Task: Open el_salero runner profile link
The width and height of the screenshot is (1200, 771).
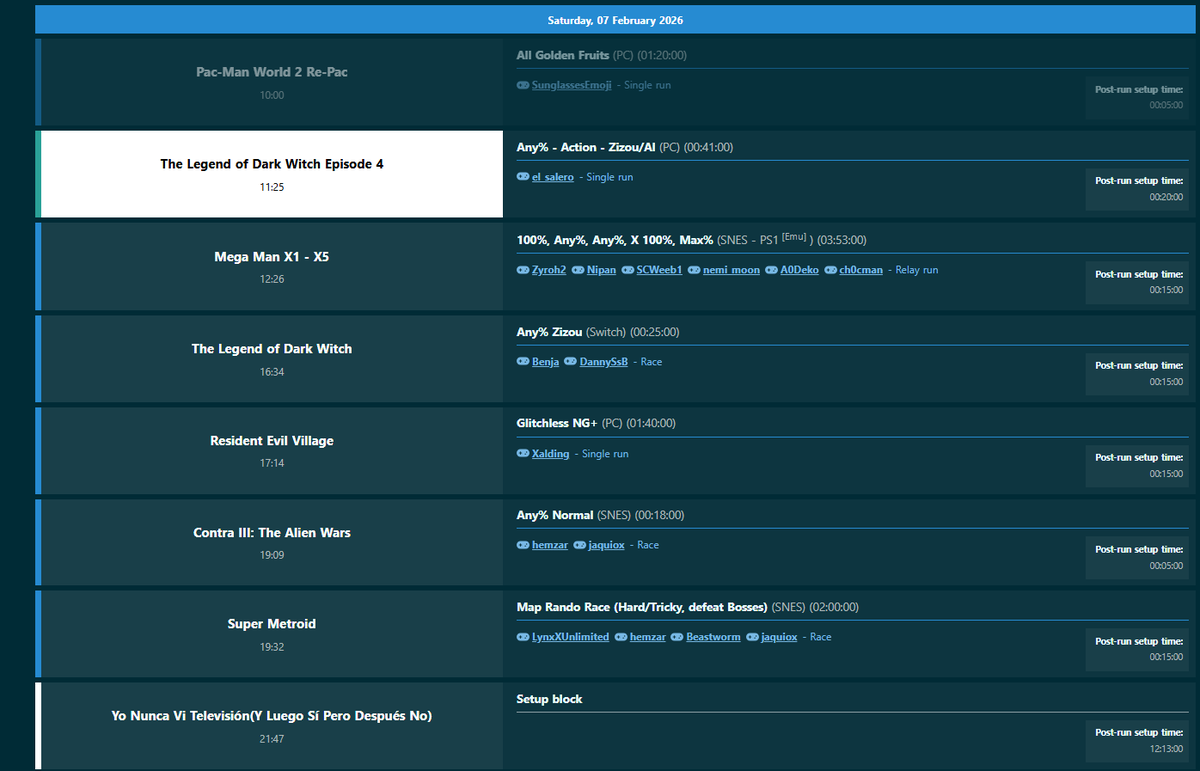Action: [553, 177]
